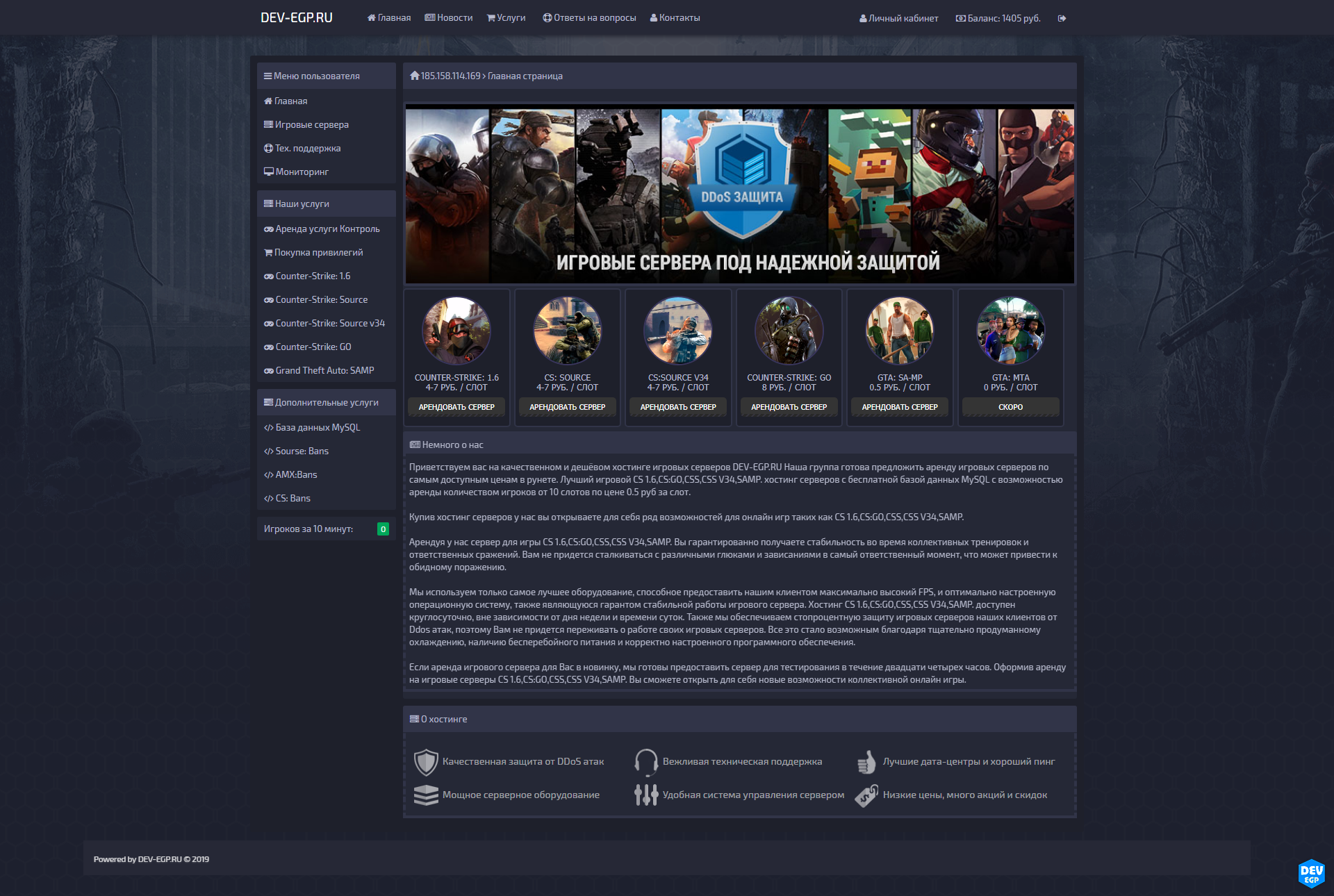1334x896 pixels.
Task: Click the Counter-Strike: GO round thumbnail
Action: point(789,331)
